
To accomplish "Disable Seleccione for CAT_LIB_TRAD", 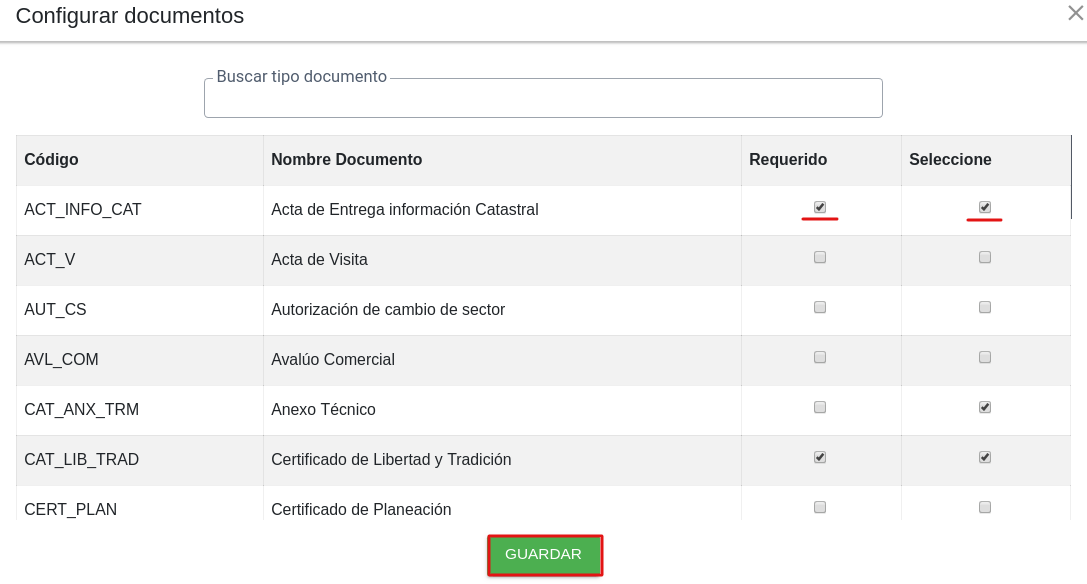I will pyautogui.click(x=984, y=457).
